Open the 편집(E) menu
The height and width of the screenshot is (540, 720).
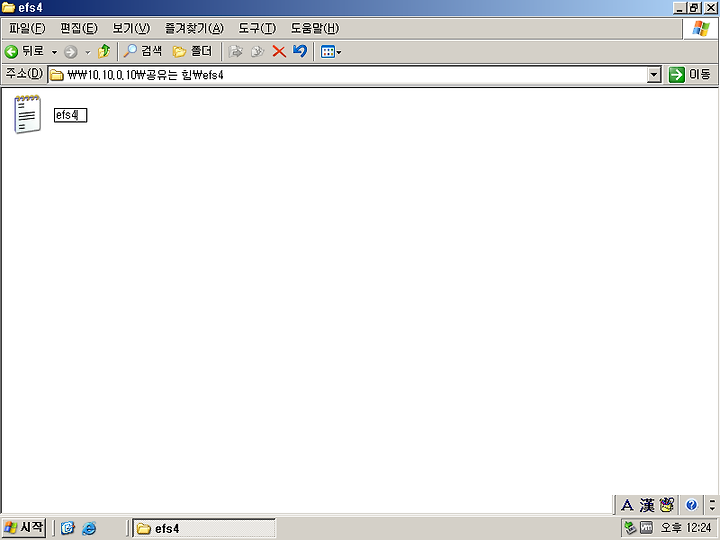(x=79, y=28)
